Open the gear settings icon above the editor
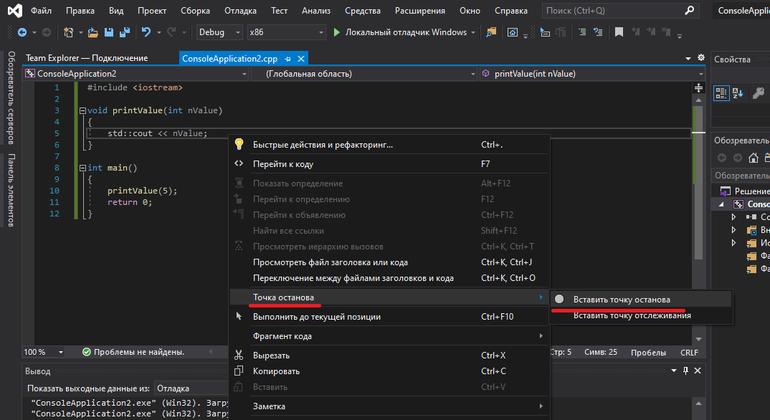 click(x=701, y=58)
